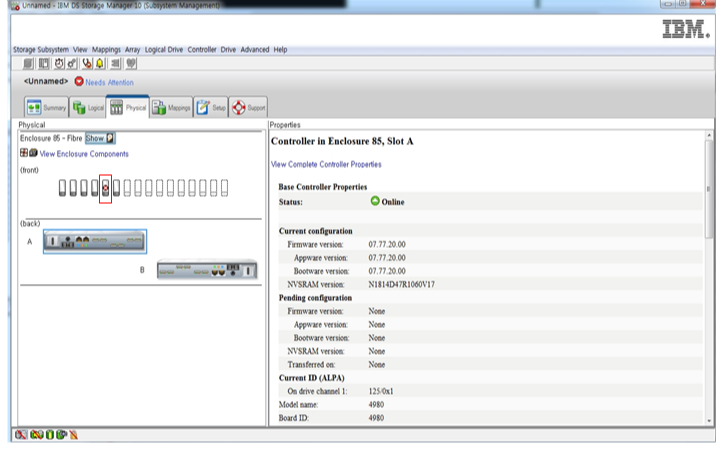Open the Array menu
727x450 pixels.
pos(133,50)
